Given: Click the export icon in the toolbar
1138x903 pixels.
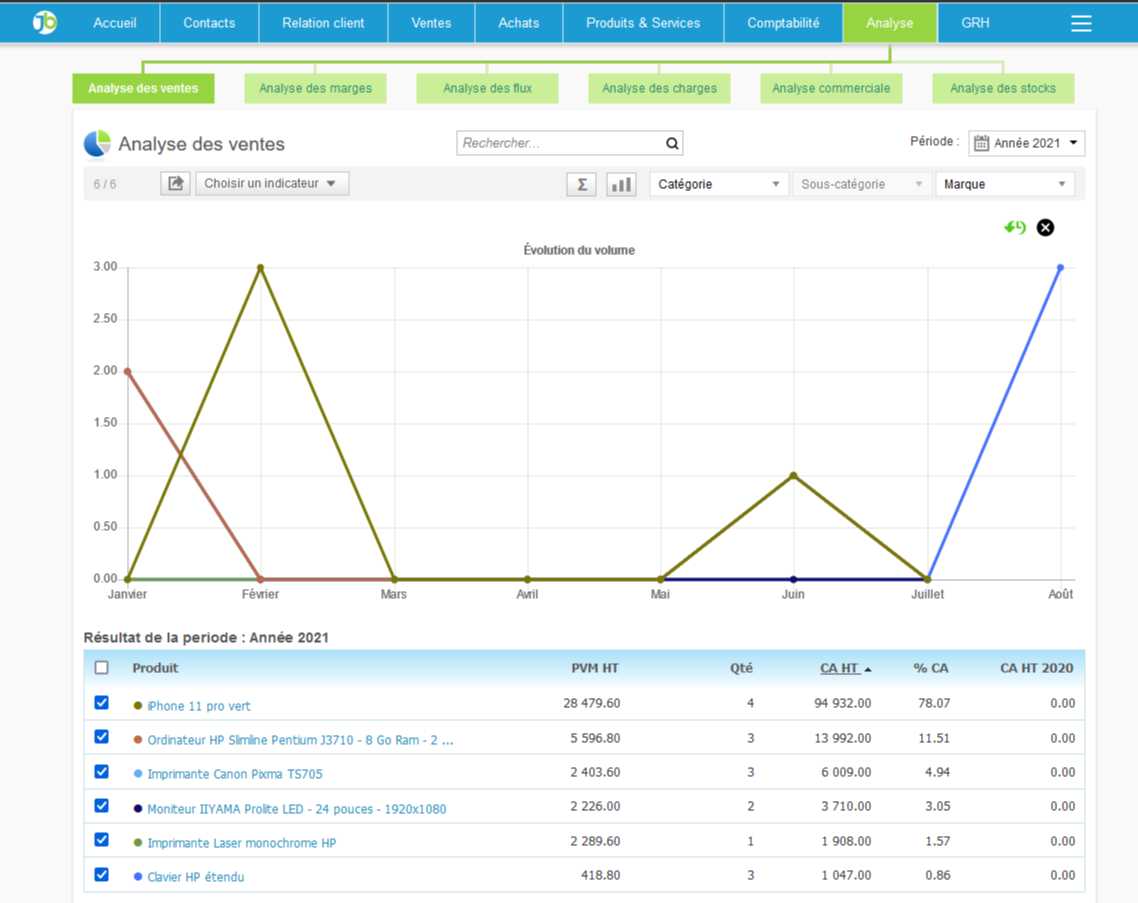Looking at the screenshot, I should (175, 184).
